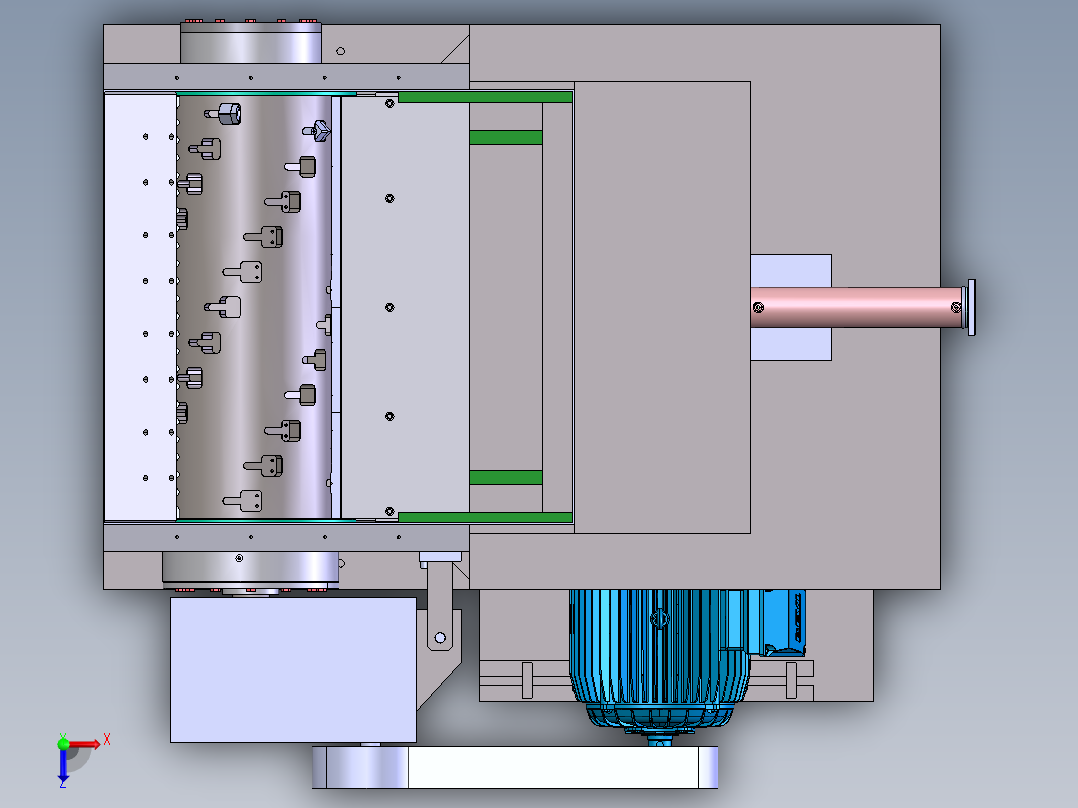
Task: Select the lavender block above the pink cylinder
Action: click(x=791, y=271)
